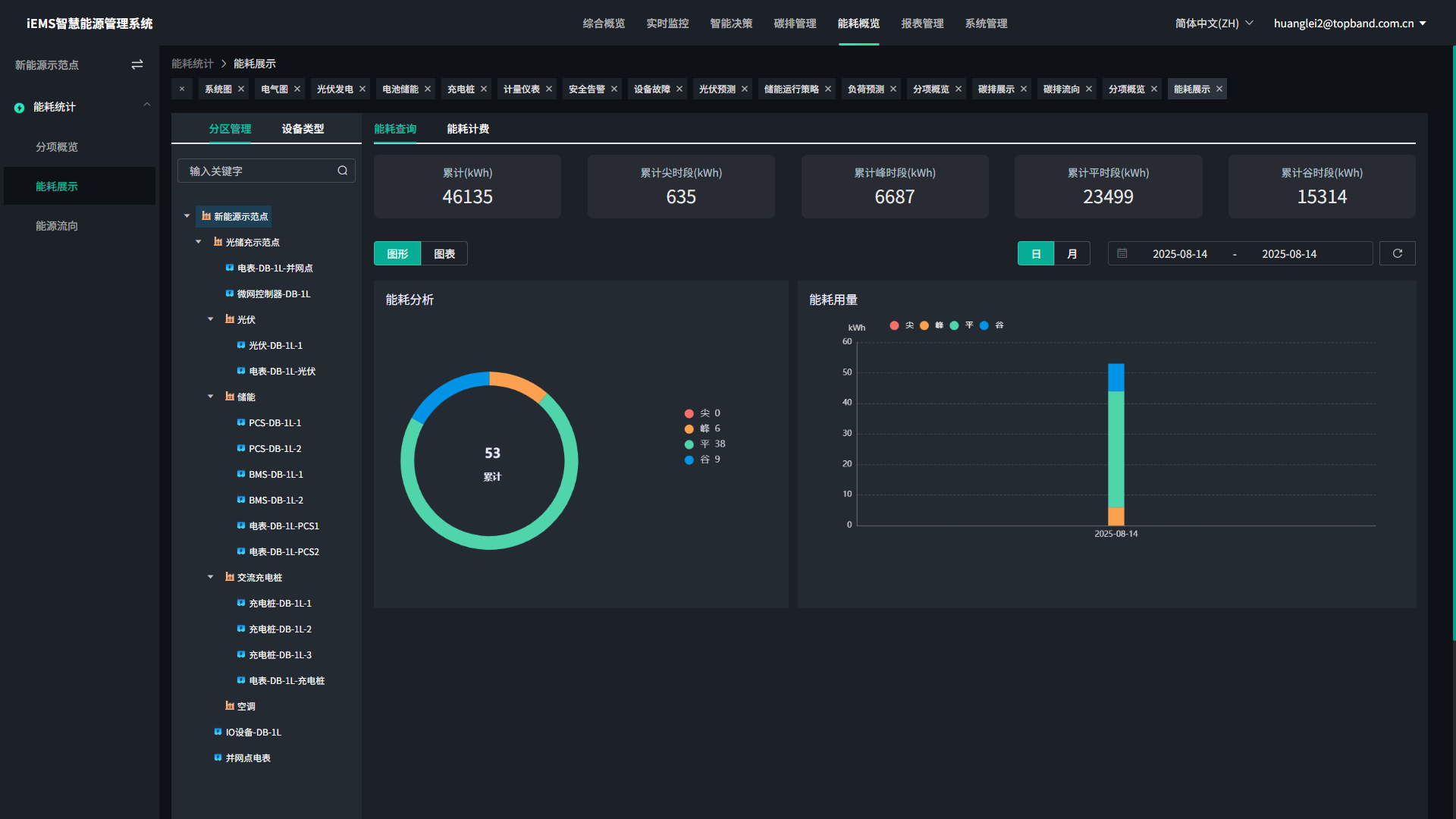Select the 月 granularity button
The width and height of the screenshot is (1456, 819).
[1072, 253]
